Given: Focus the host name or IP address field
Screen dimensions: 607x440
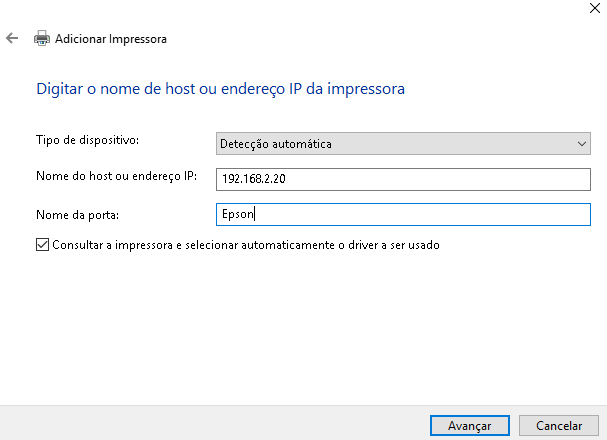Looking at the screenshot, I should tap(404, 179).
